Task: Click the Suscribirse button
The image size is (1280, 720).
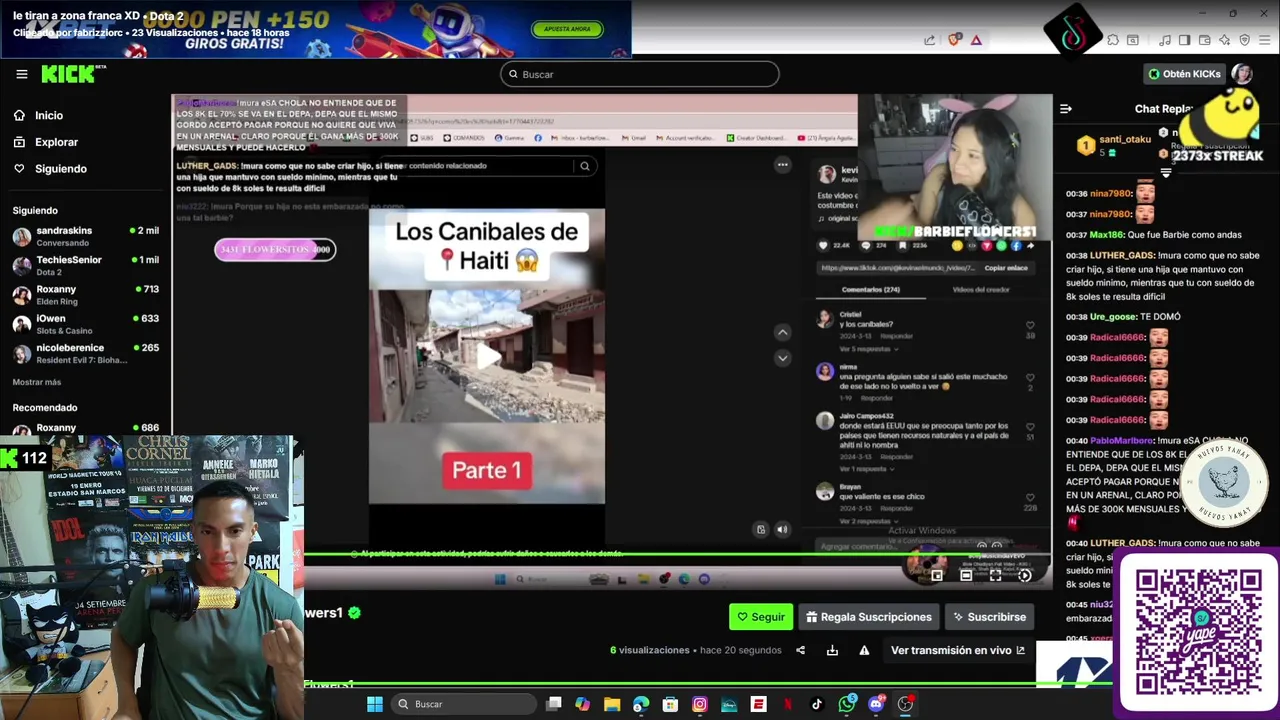Action: [x=989, y=617]
